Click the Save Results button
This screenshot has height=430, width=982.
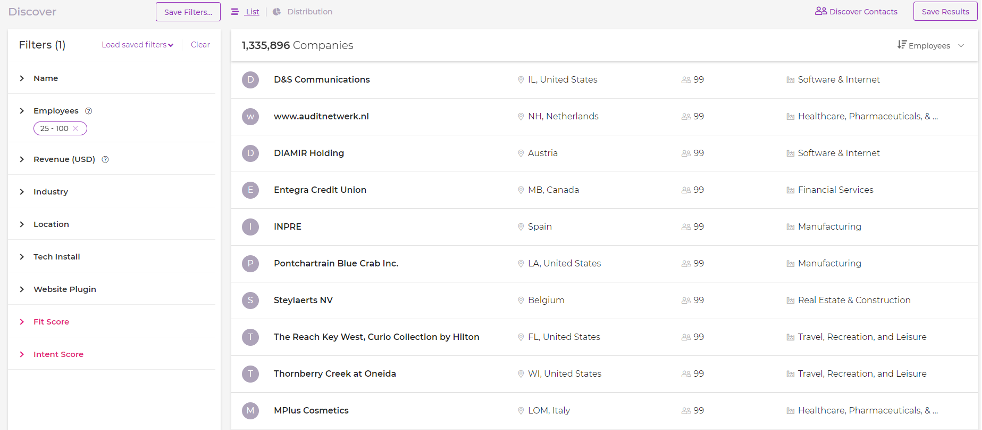[x=945, y=11]
